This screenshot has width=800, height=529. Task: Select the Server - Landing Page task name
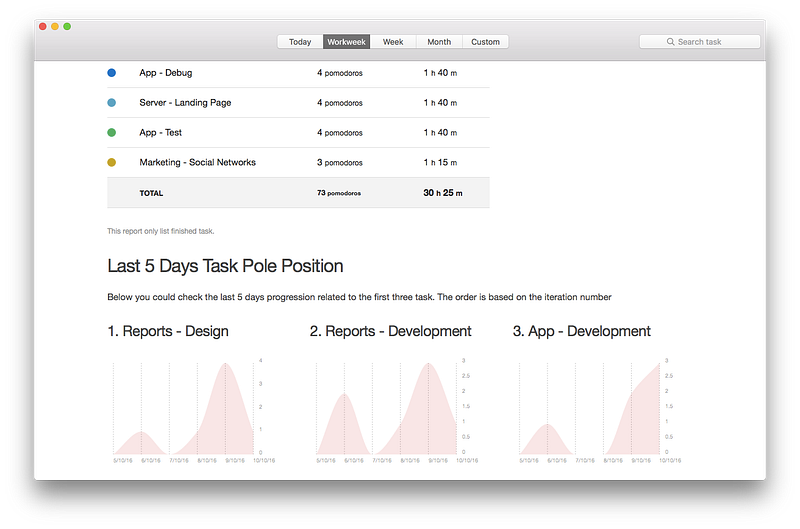point(185,103)
